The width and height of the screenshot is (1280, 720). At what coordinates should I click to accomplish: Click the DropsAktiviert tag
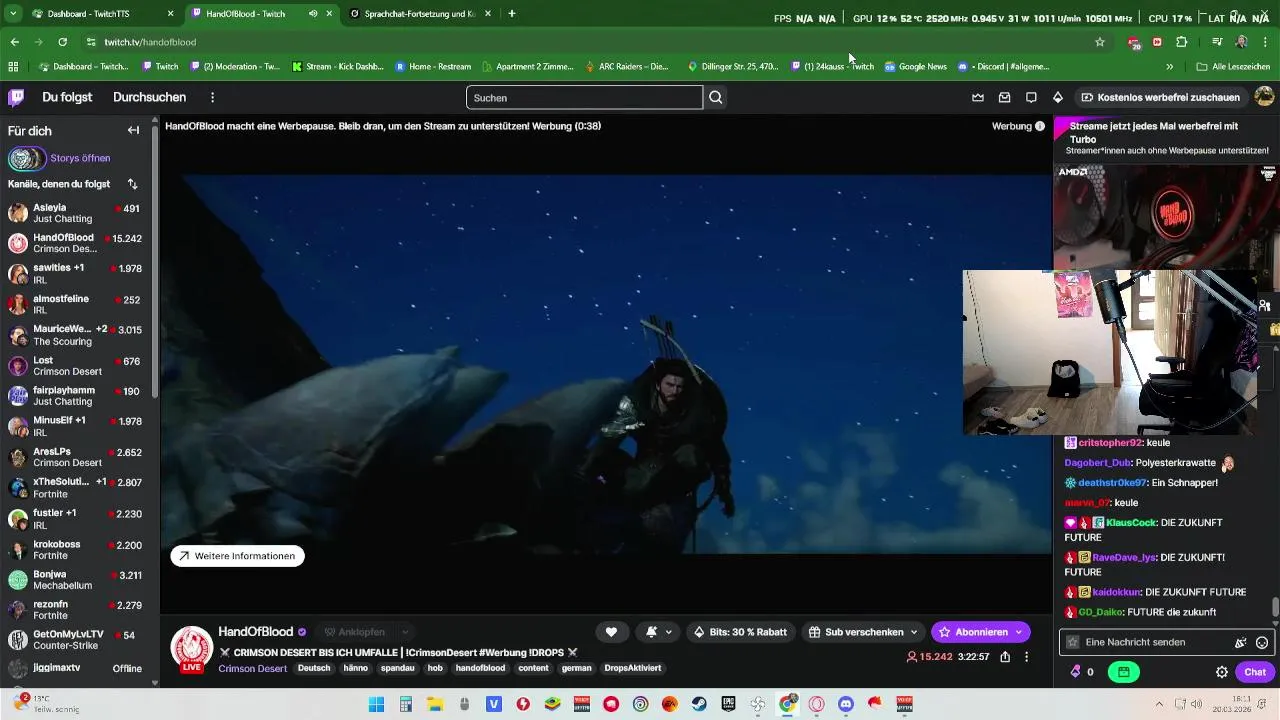632,668
